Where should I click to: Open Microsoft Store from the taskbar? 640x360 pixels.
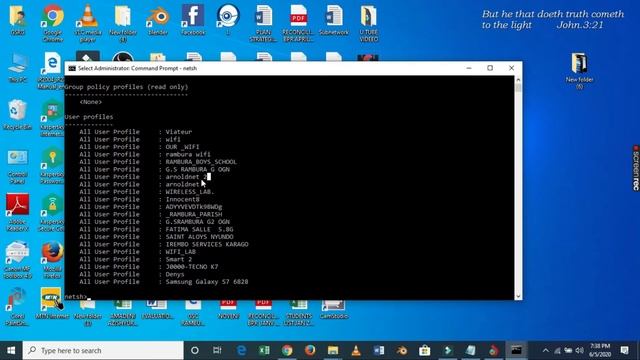coord(424,350)
